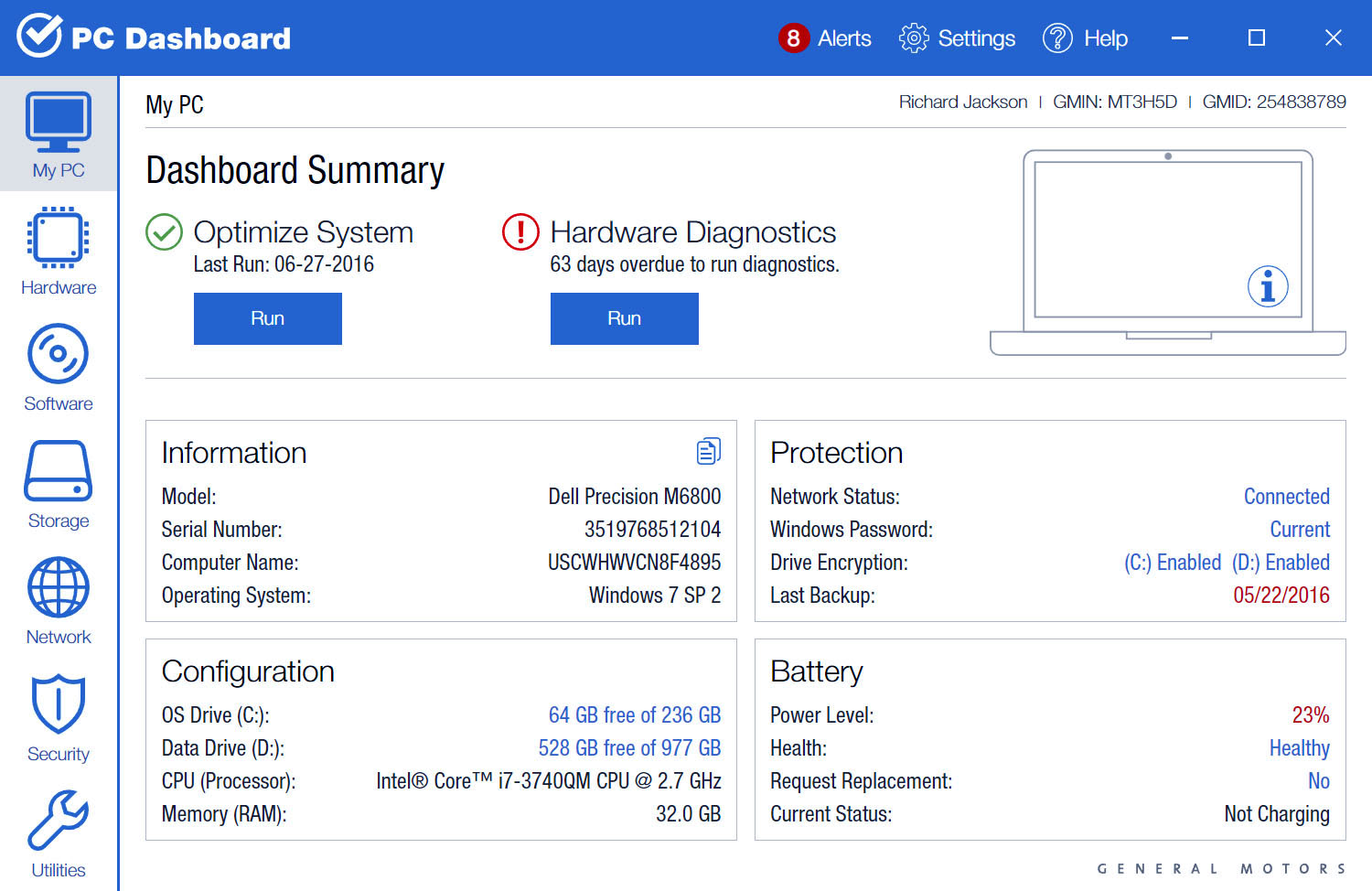Click the PC Dashboard logo

154,38
